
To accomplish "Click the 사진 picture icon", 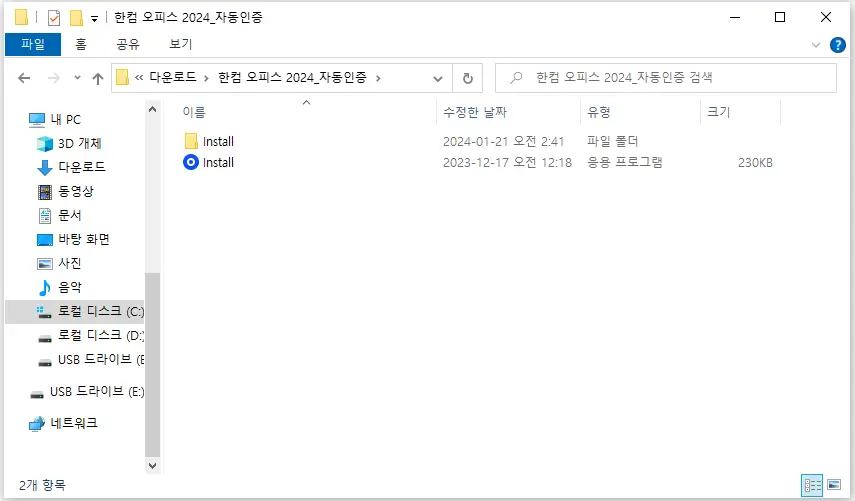I will point(45,264).
